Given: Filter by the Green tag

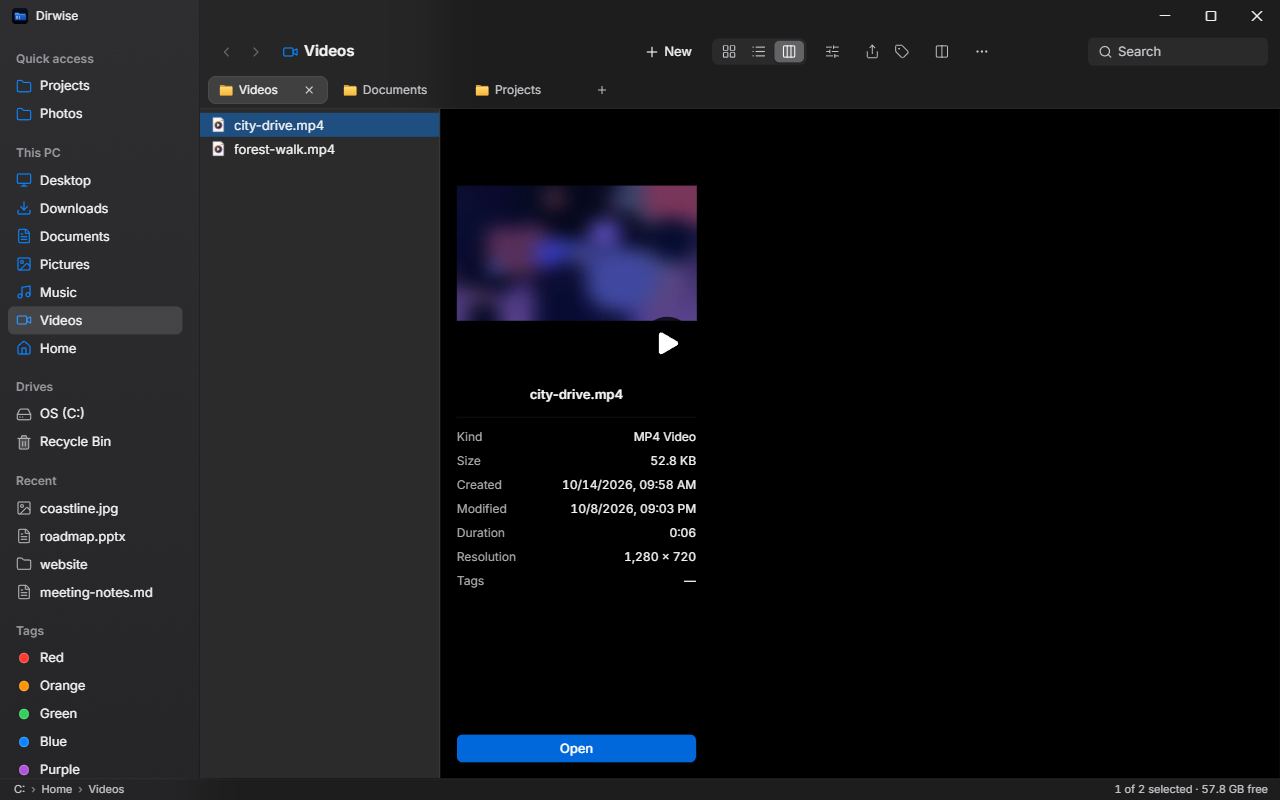Looking at the screenshot, I should point(95,713).
